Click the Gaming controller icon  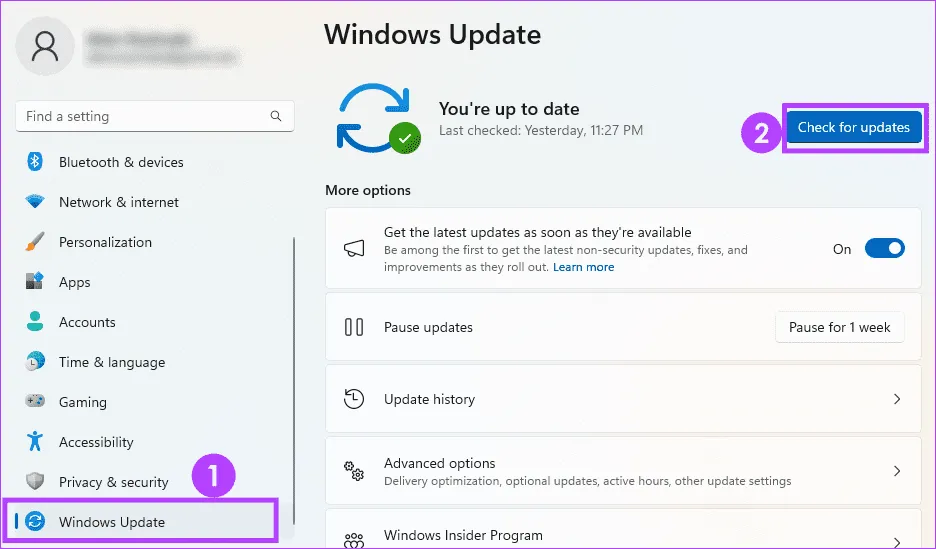[35, 402]
